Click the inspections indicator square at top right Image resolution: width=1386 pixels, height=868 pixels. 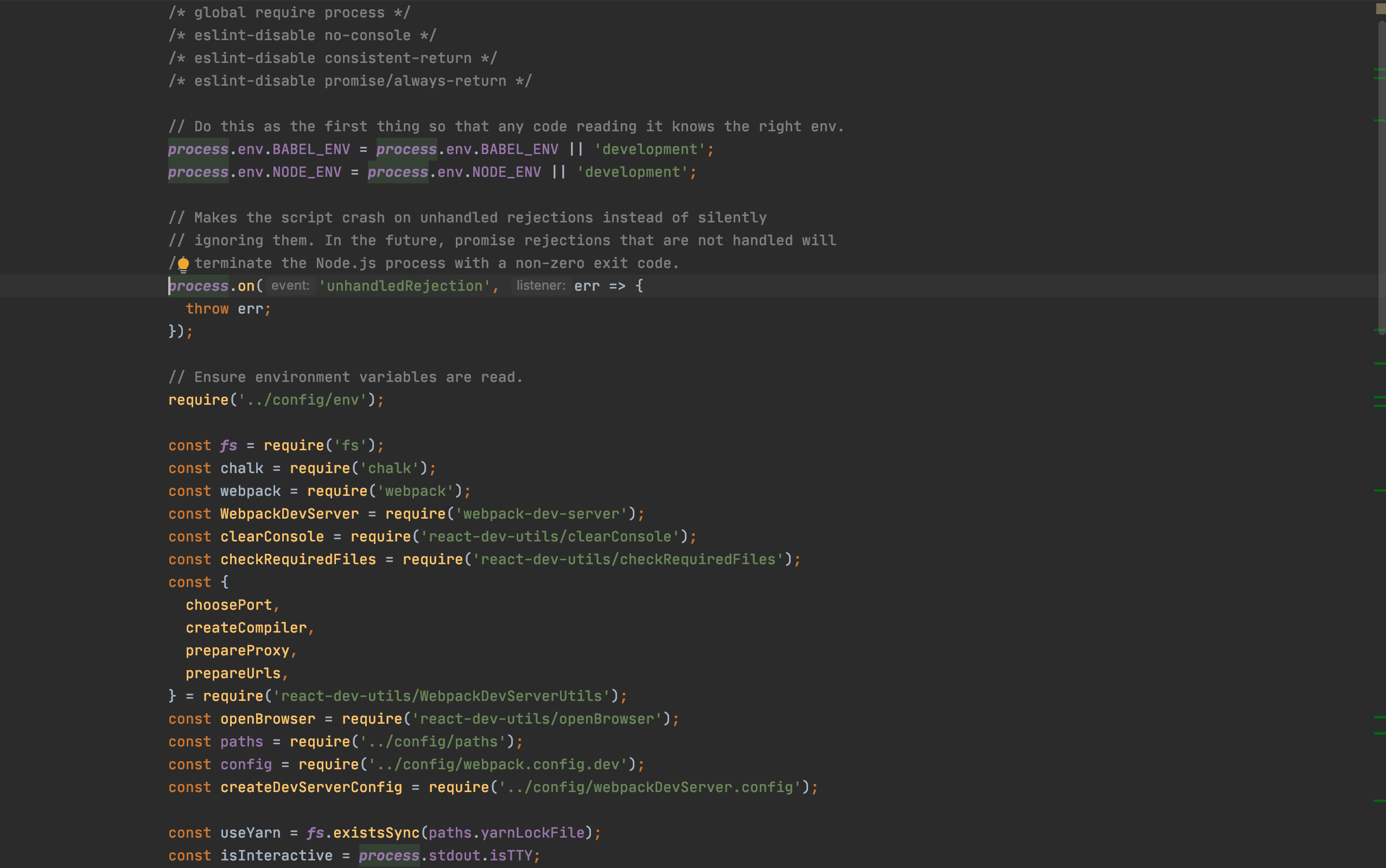pos(1380,8)
